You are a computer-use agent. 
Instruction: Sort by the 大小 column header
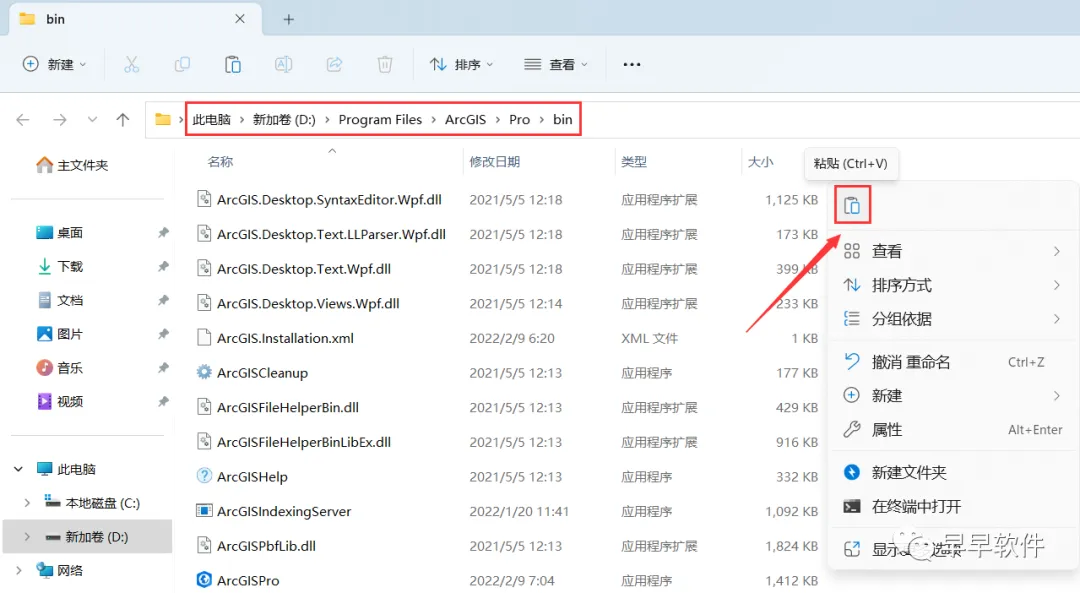760,162
